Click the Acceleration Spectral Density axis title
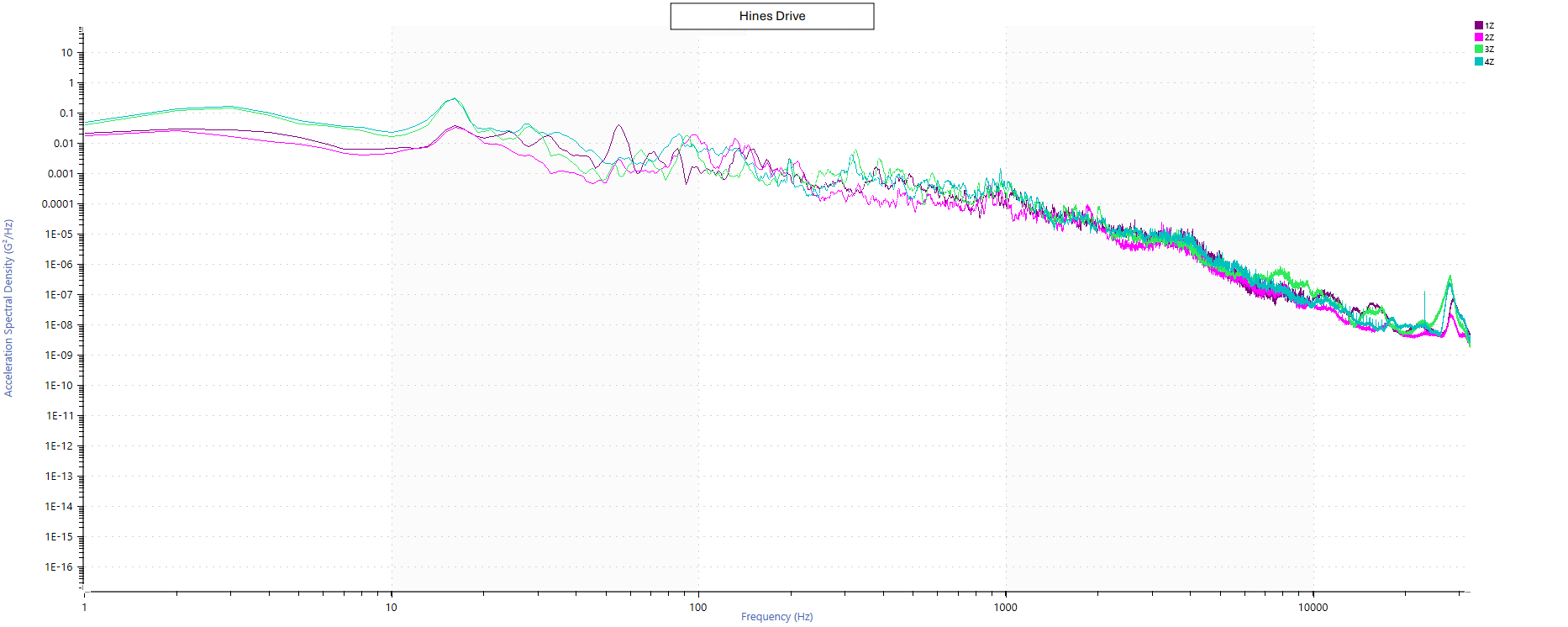This screenshot has width=1568, height=627. click(x=8, y=308)
